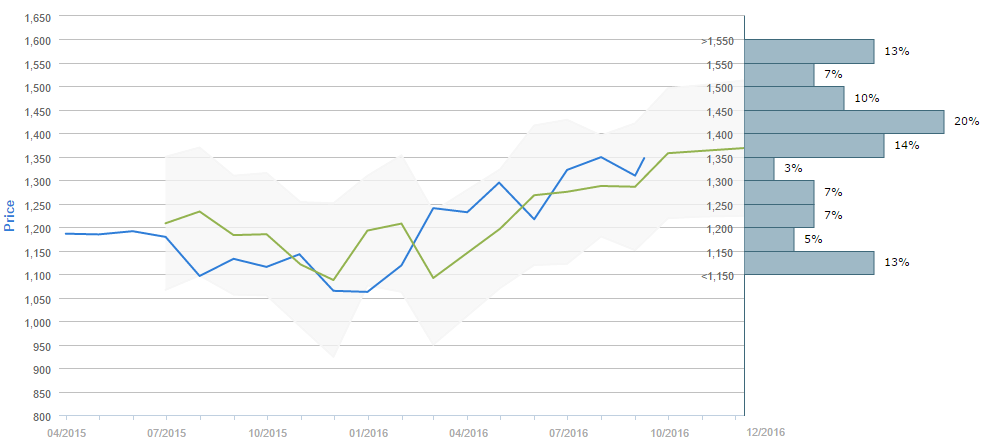Select the 7% bar directly under the top bar
This screenshot has width=990, height=439.
pos(779,75)
